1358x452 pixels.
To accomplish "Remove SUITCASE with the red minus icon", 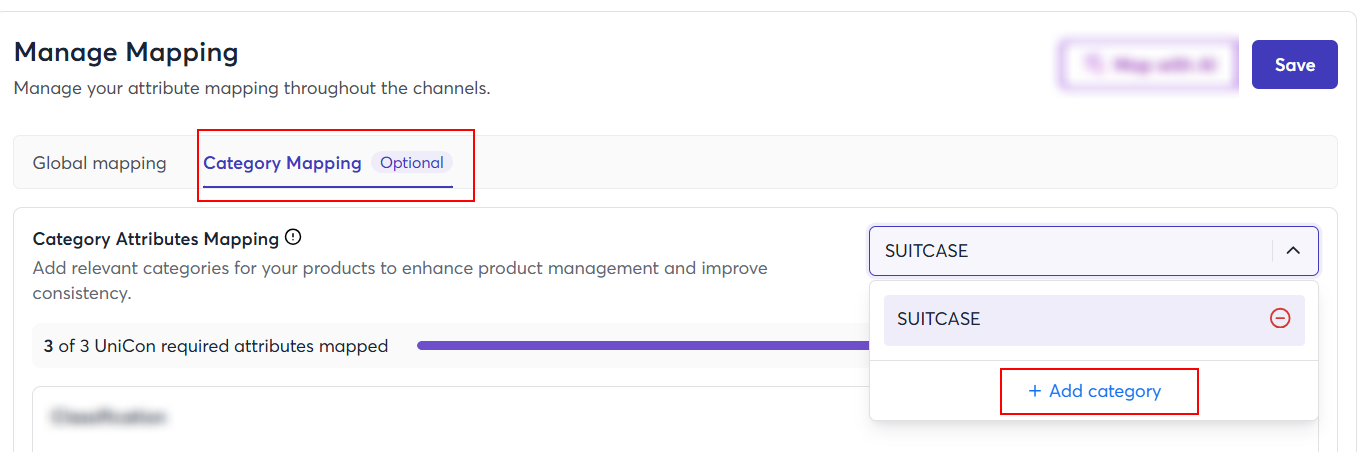I will [1280, 319].
